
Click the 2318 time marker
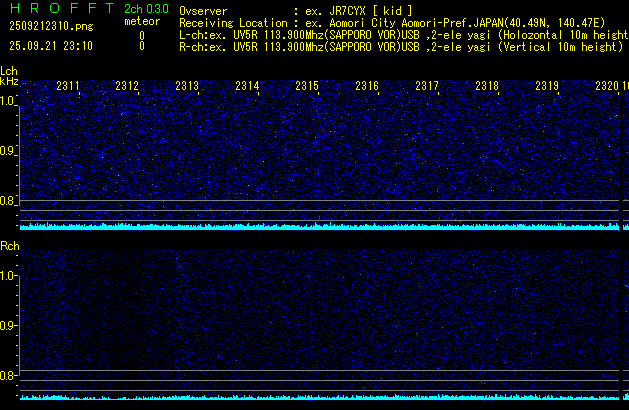coord(487,87)
